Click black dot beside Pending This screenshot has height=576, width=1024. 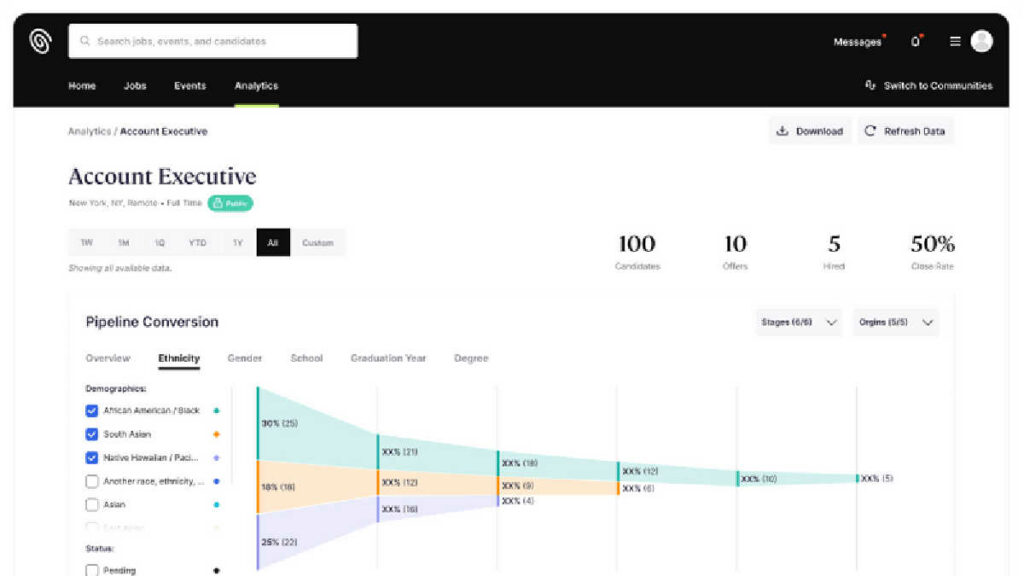click(216, 570)
